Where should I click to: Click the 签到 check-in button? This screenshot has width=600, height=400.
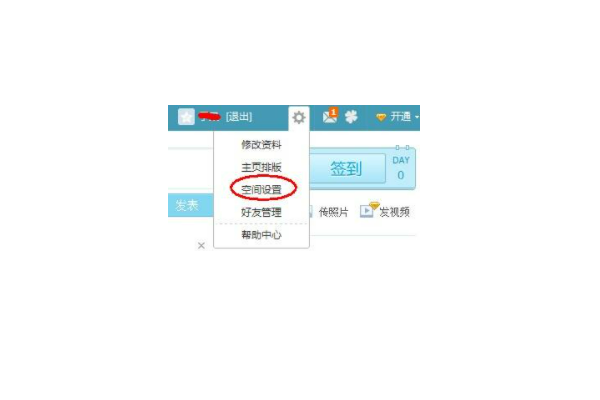click(x=347, y=168)
